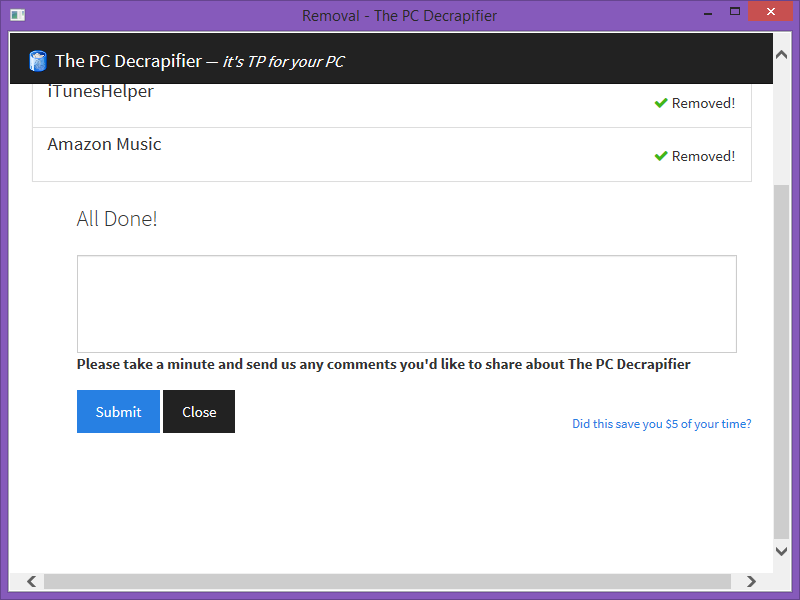
Task: Select the iTunesHelper entry name
Action: (x=101, y=91)
